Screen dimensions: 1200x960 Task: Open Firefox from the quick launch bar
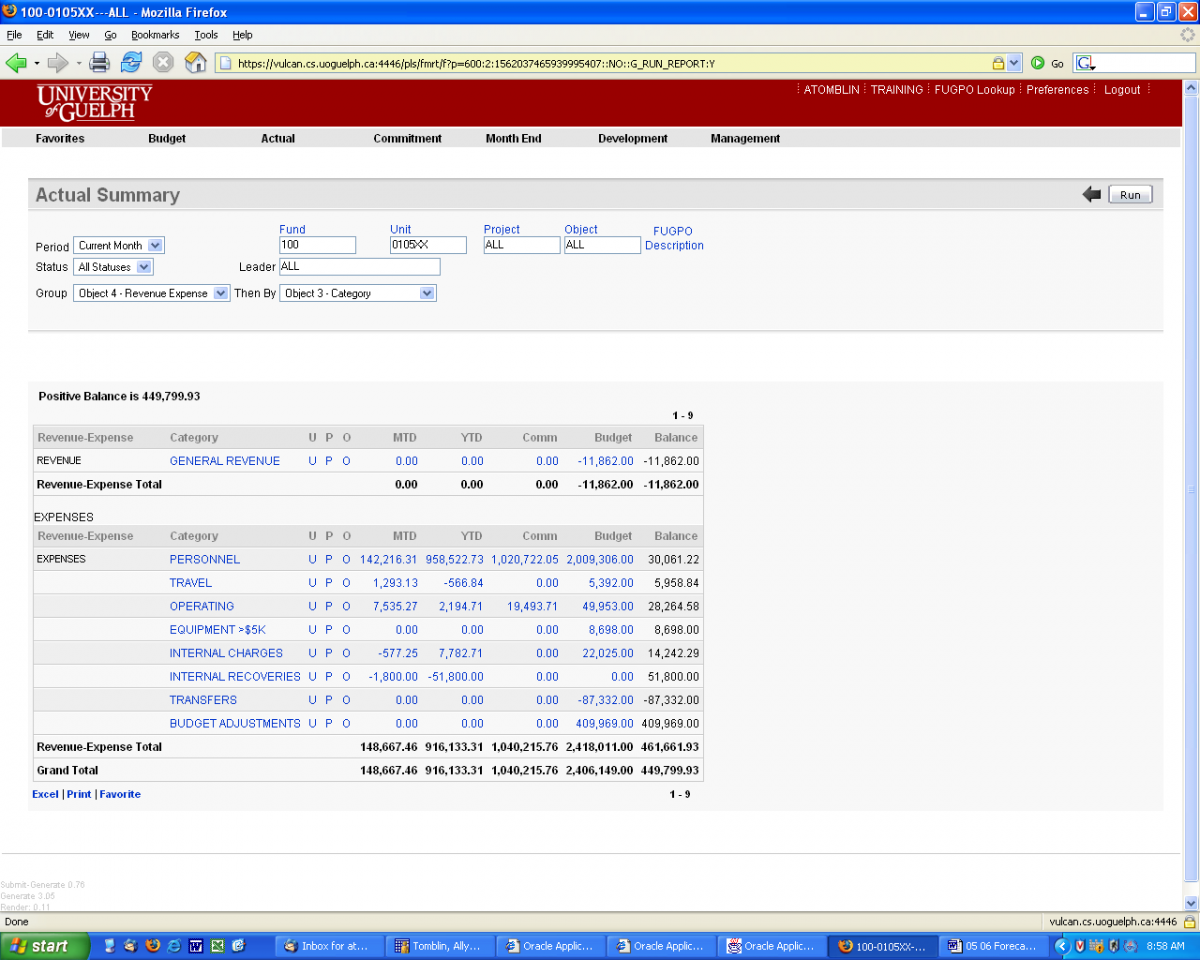coord(153,945)
